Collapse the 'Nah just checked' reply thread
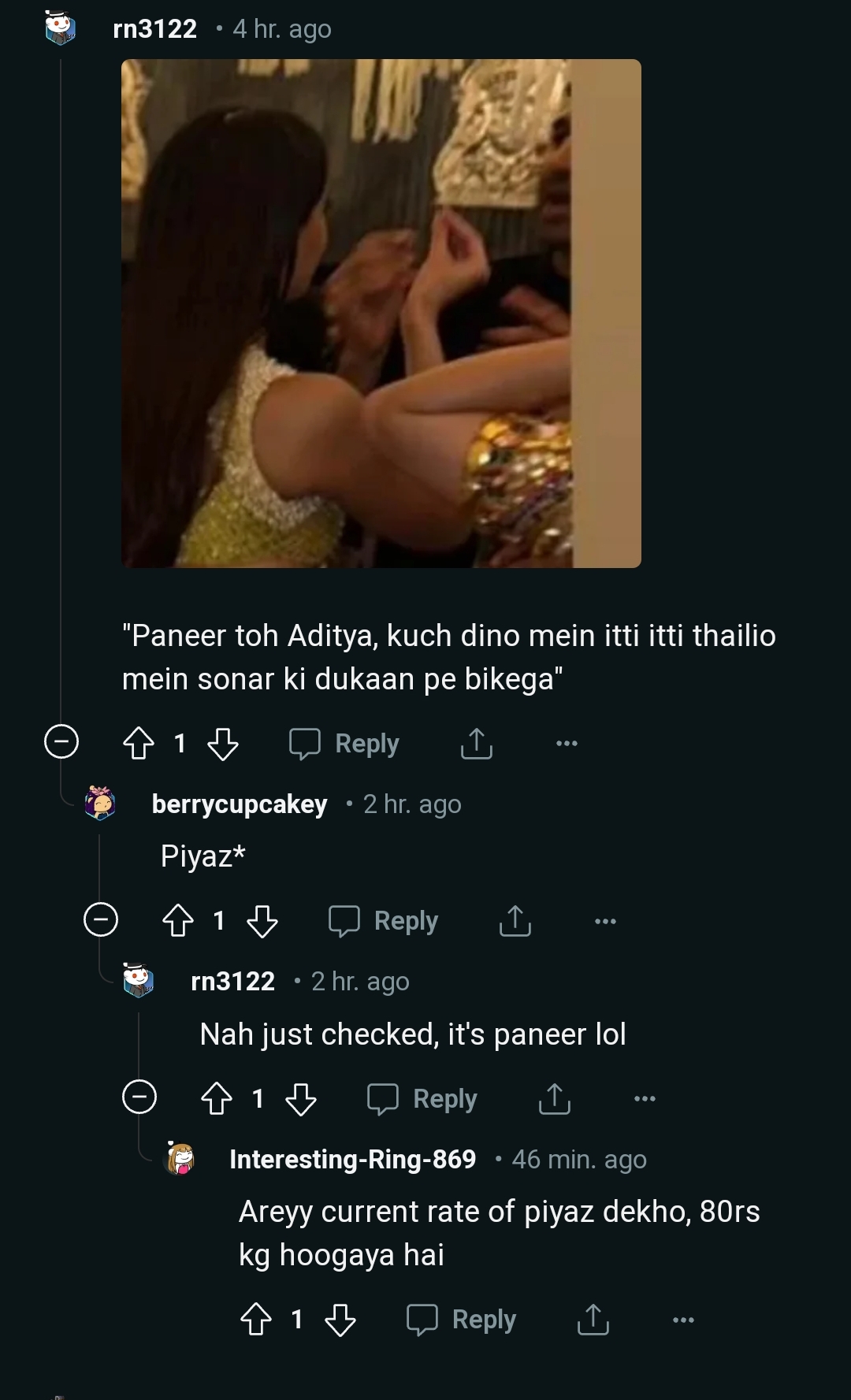 pyautogui.click(x=139, y=1097)
